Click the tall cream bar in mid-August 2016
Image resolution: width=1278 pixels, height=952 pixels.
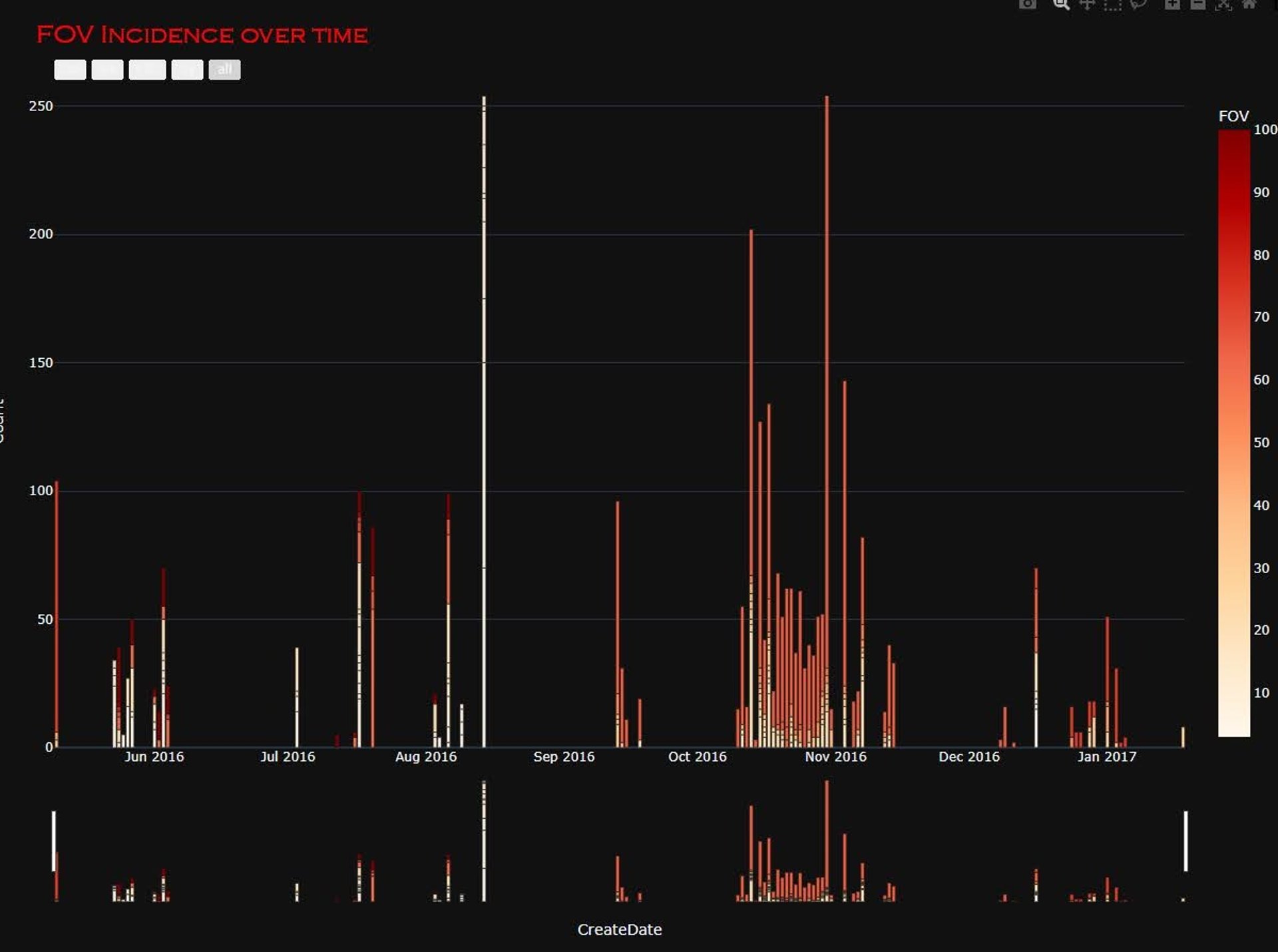pyautogui.click(x=484, y=421)
